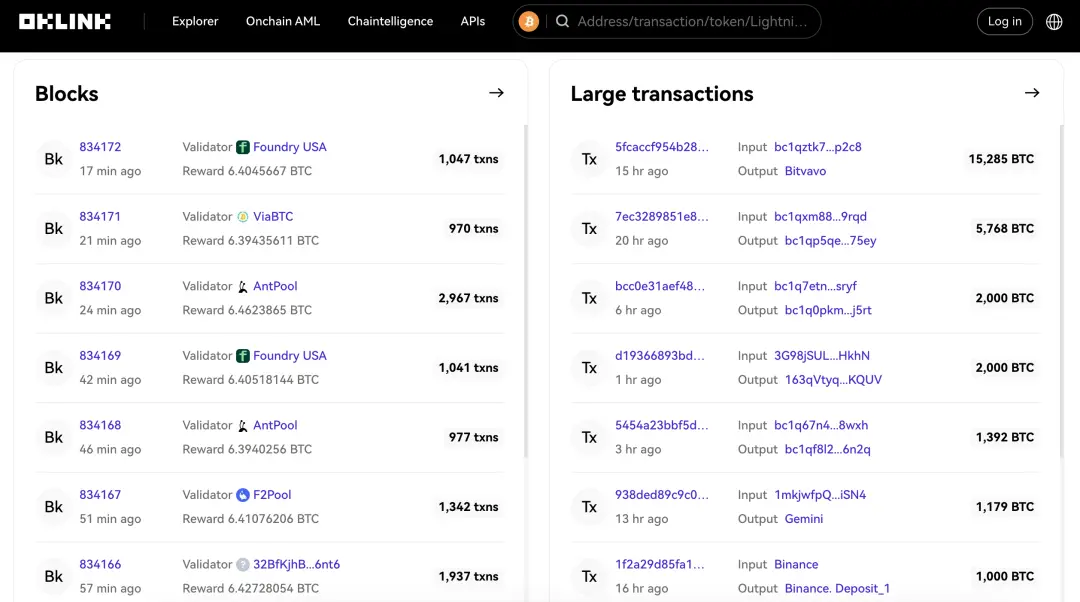This screenshot has width=1080, height=602.
Task: Focus the address/transaction search field
Action: click(x=692, y=21)
